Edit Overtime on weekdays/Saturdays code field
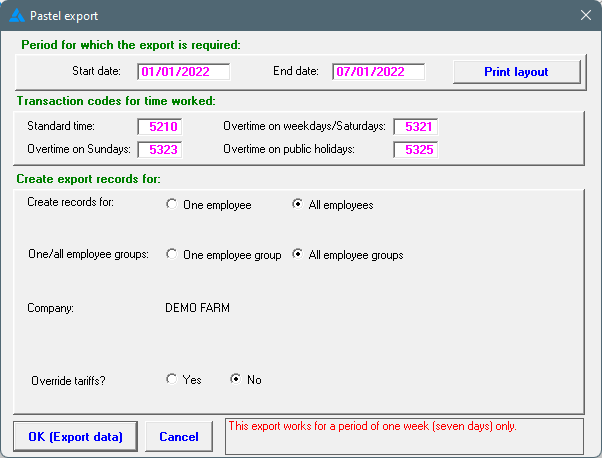Viewport: 602px width, 458px height. click(416, 127)
